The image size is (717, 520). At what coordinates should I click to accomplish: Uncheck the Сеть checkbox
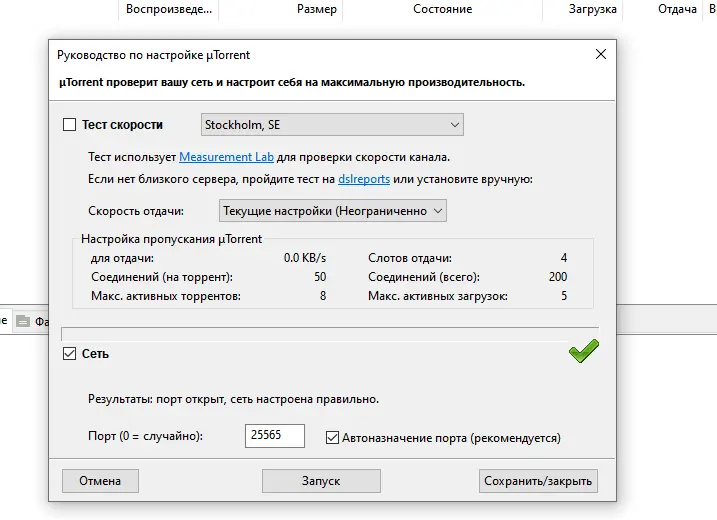click(x=69, y=353)
